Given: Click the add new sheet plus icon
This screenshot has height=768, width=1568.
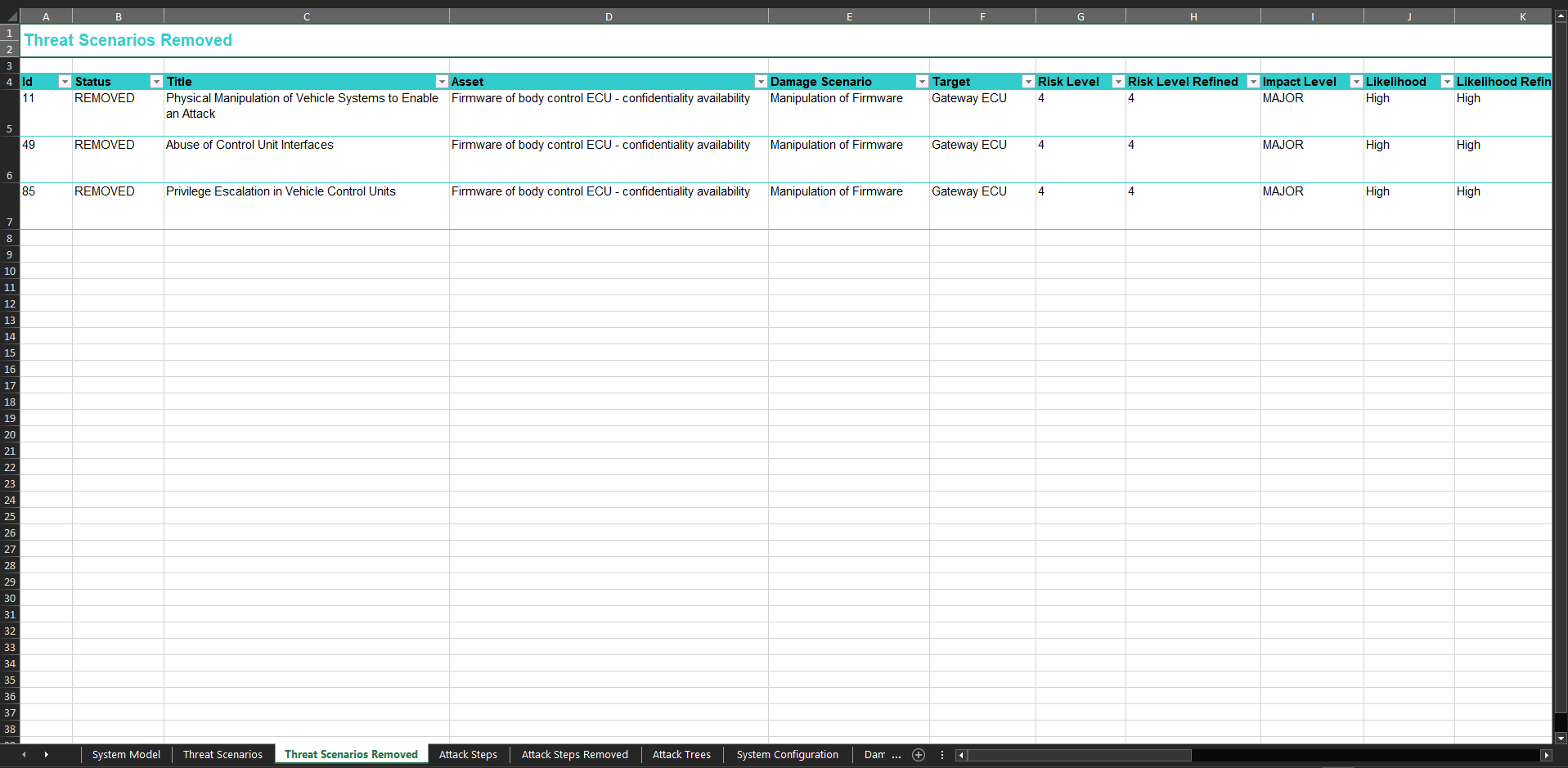Looking at the screenshot, I should 919,755.
